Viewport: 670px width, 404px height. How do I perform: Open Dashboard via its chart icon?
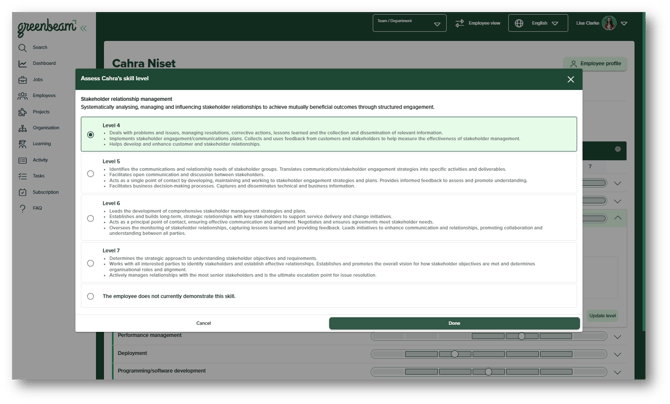(x=22, y=63)
